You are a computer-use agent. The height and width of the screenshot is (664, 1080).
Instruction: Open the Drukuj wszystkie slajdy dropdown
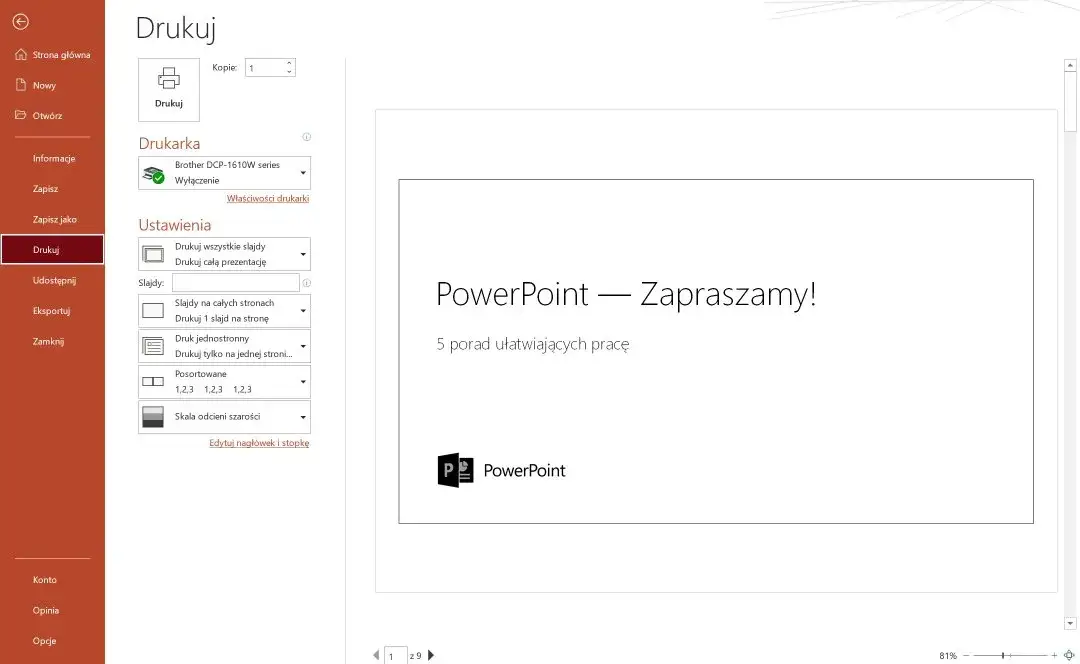pyautogui.click(x=225, y=254)
